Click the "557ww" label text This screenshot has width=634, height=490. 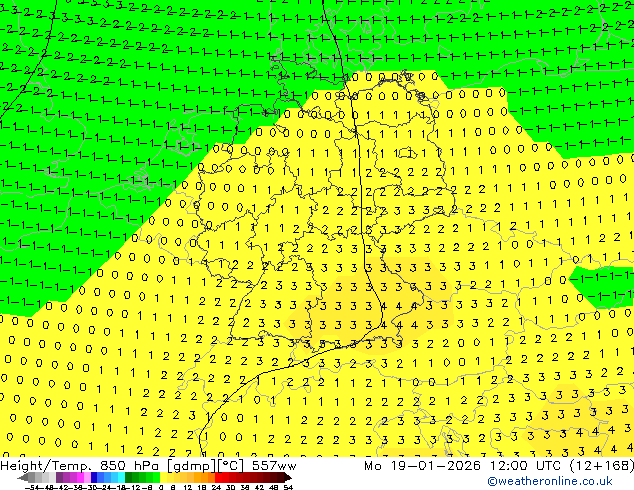(x=274, y=466)
